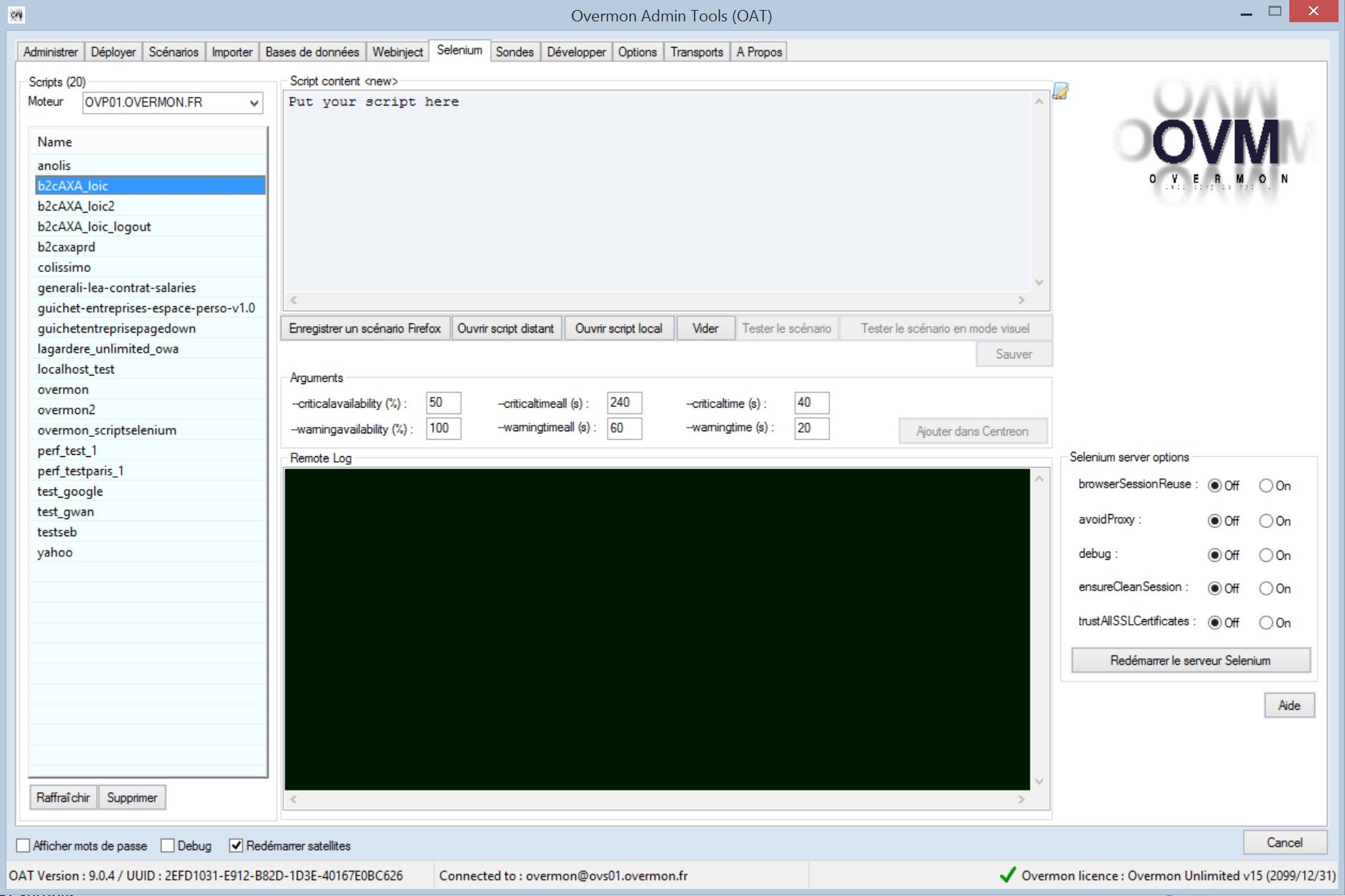Click Redémarrer le serveur Selenium

pos(1190,660)
